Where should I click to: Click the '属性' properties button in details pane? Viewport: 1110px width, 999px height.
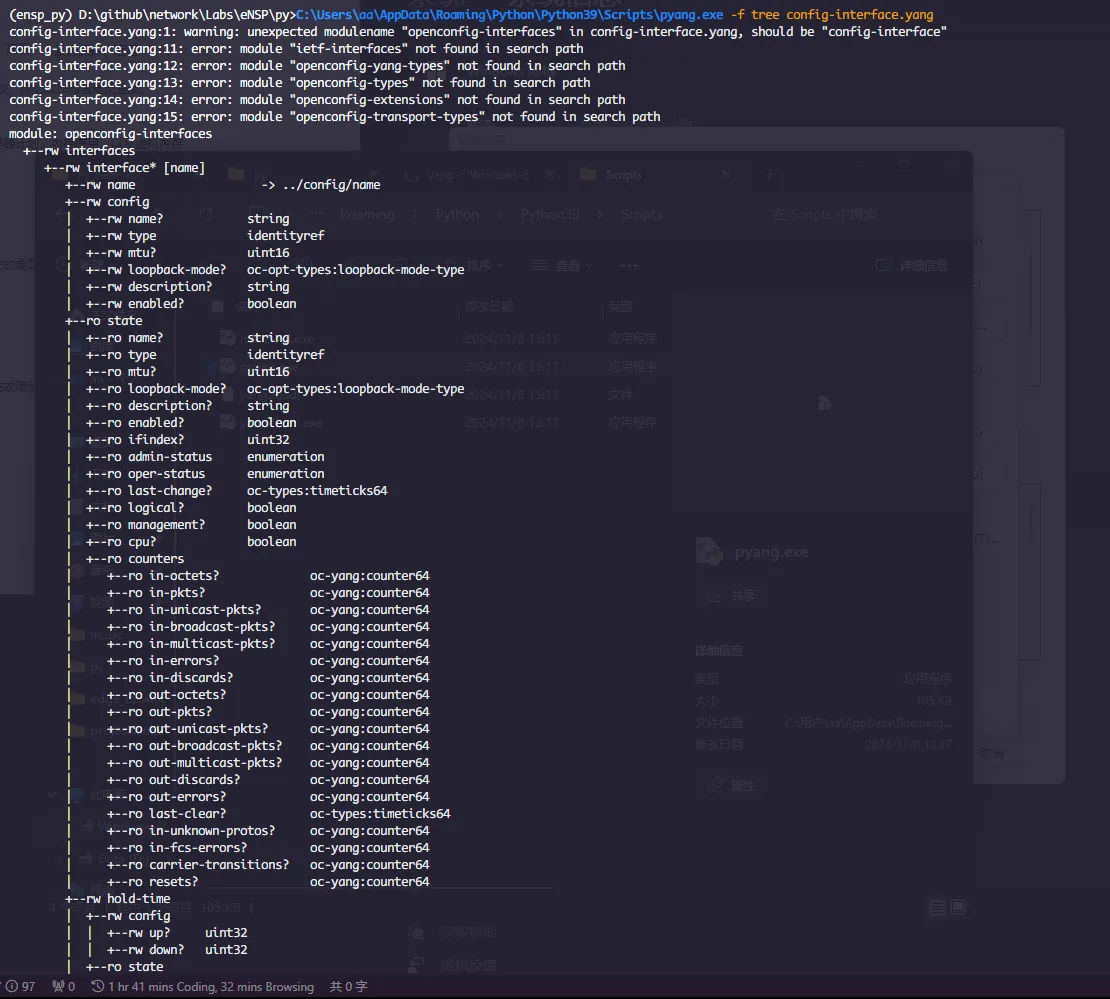[x=733, y=784]
